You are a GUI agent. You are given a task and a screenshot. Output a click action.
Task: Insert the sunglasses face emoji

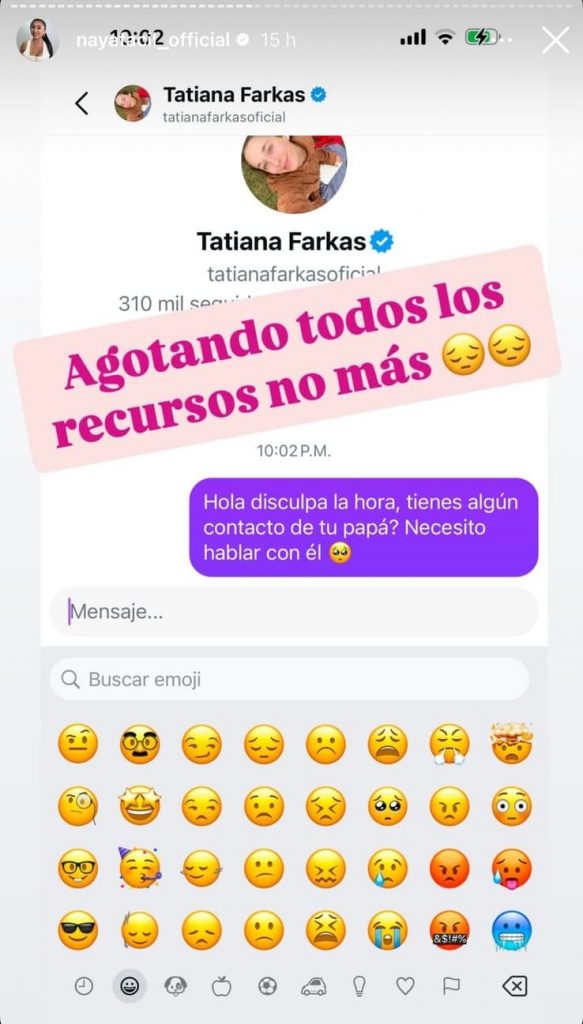click(x=78, y=930)
